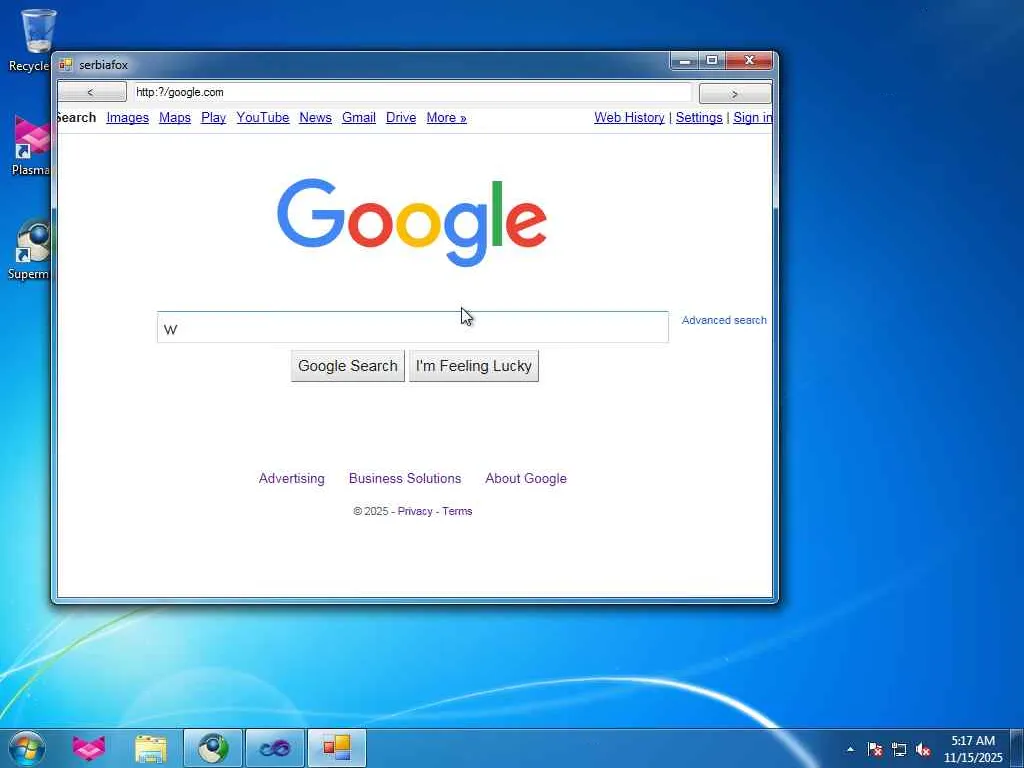Click the serbiafox back button
1024x768 pixels.
point(91,92)
